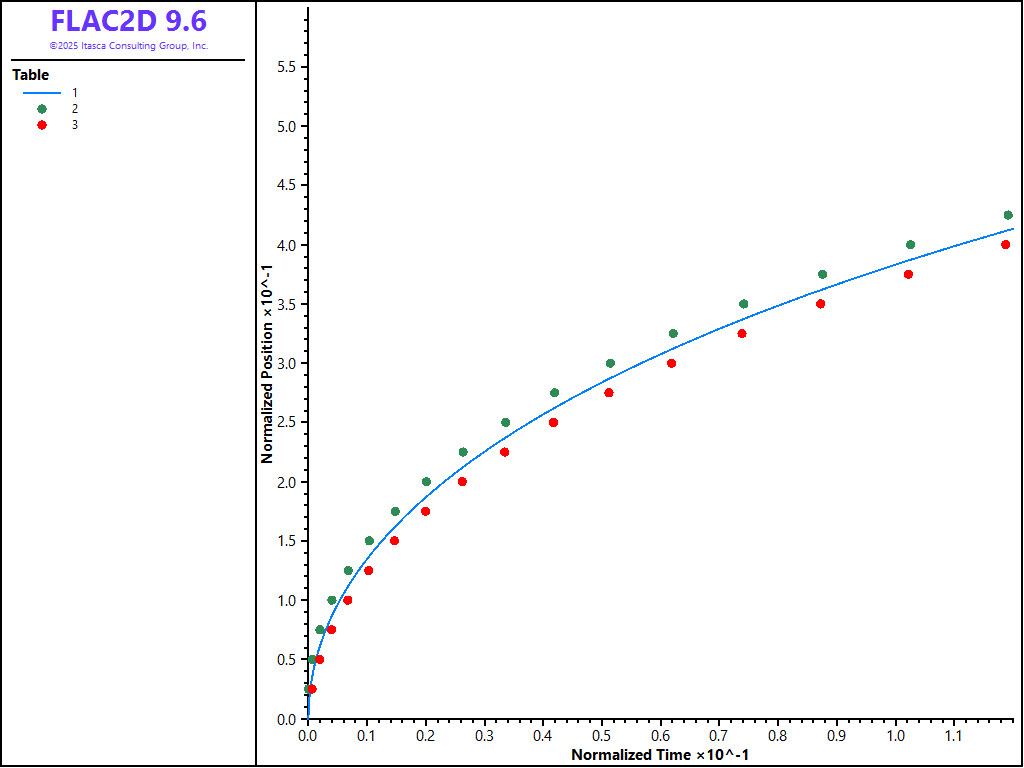
Task: Click the rightmost red data point
Action: 1006,244
